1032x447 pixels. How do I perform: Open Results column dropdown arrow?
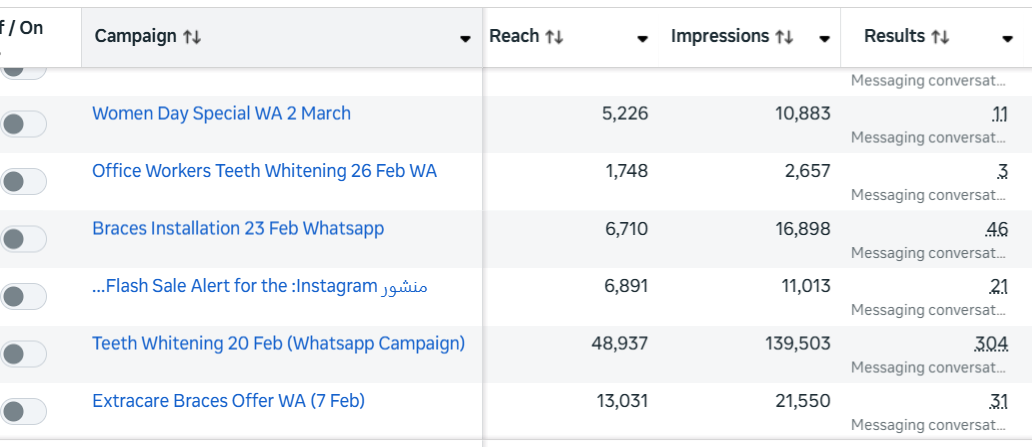[1007, 39]
